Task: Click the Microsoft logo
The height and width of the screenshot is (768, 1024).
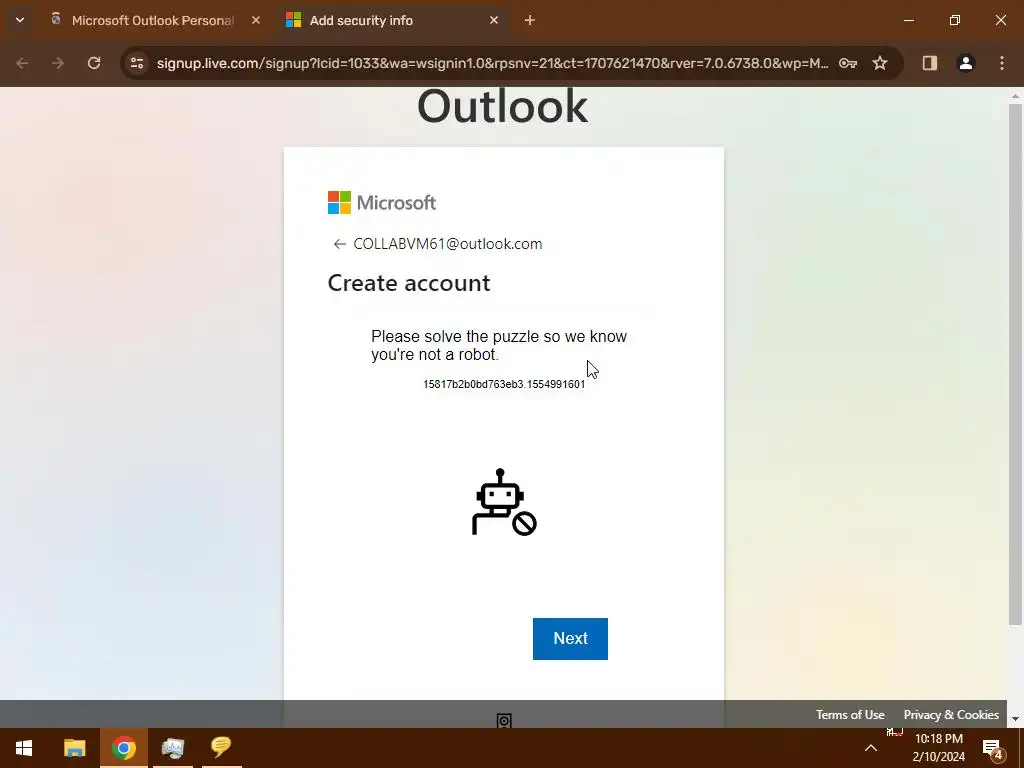Action: click(382, 202)
